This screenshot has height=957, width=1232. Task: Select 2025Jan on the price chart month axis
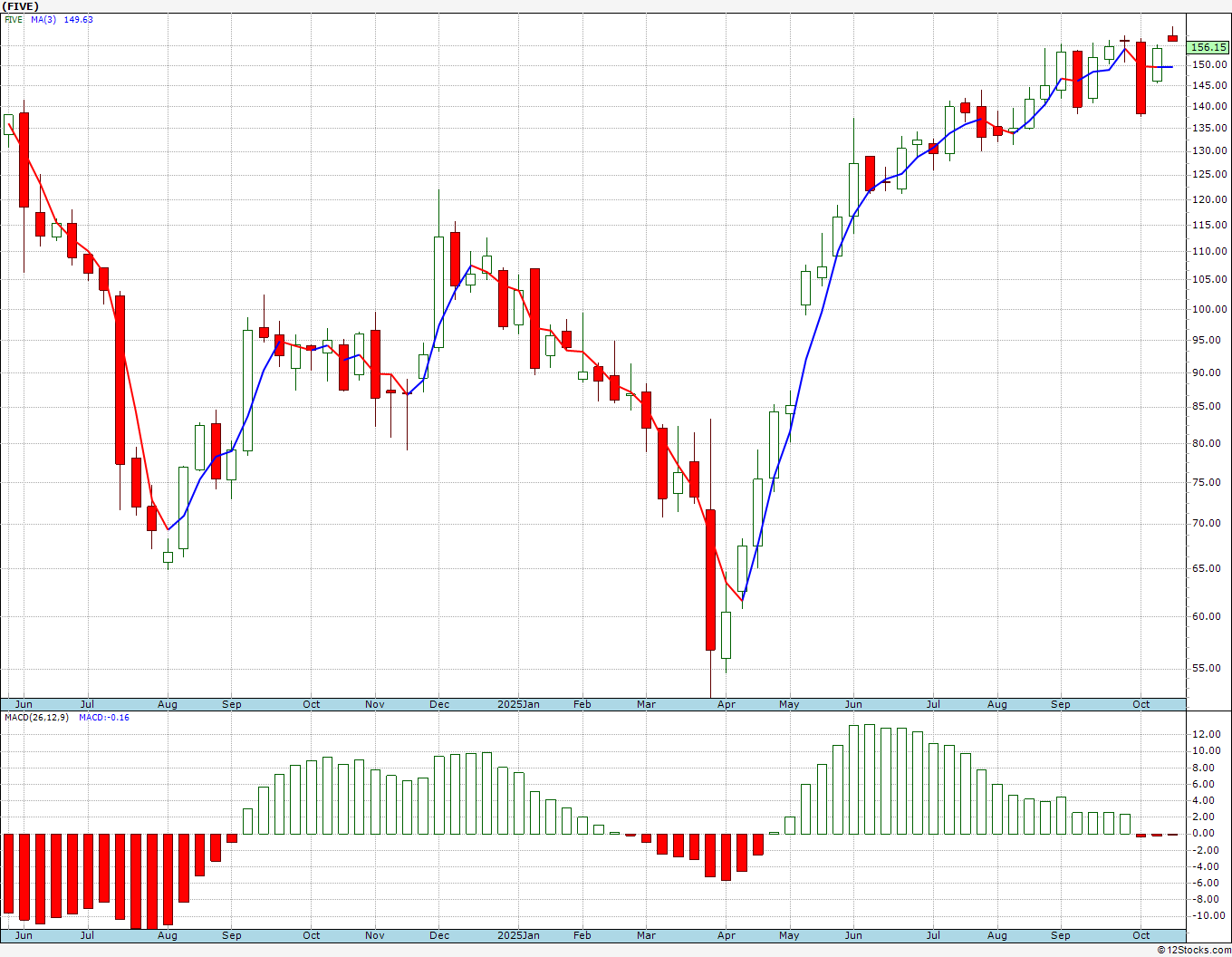(518, 704)
